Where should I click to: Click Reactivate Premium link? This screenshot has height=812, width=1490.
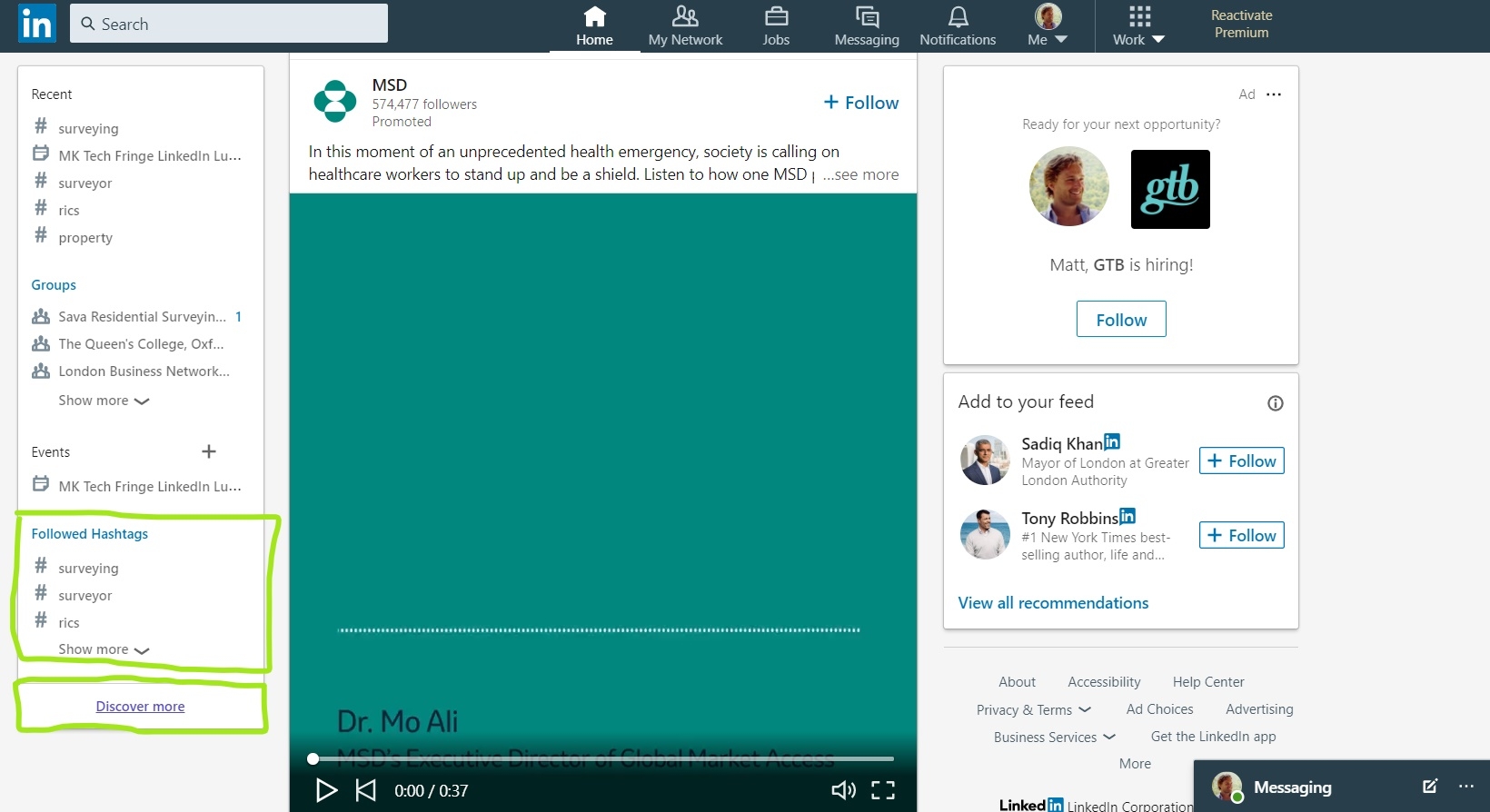(1241, 24)
